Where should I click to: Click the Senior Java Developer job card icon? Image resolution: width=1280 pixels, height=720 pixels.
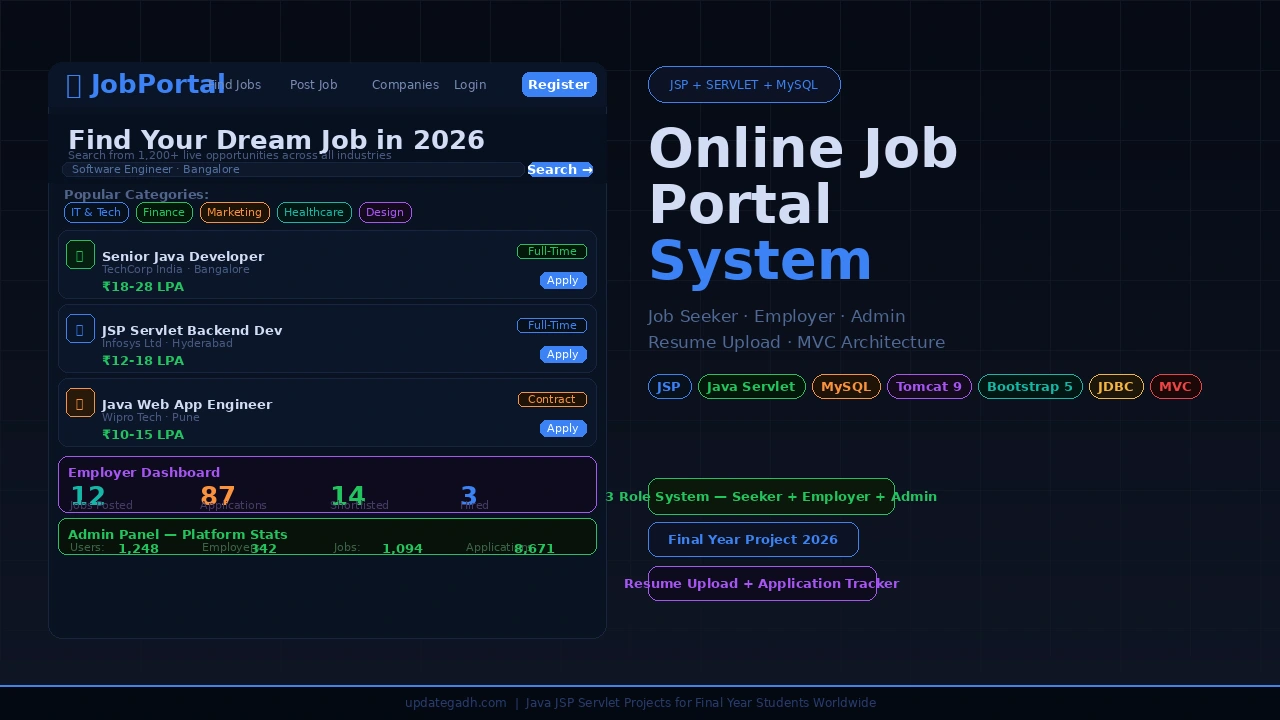80,254
